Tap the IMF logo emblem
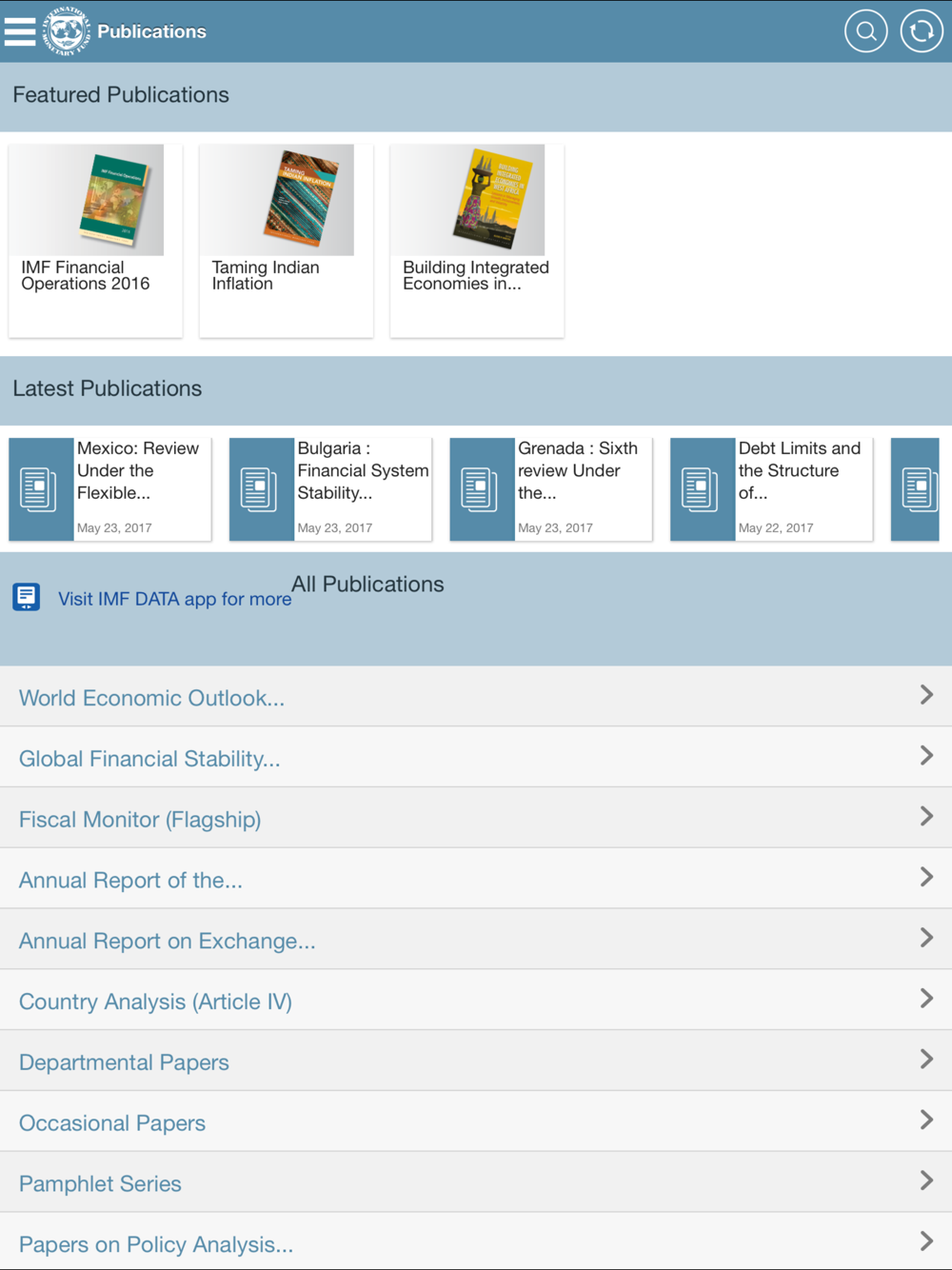 67,31
